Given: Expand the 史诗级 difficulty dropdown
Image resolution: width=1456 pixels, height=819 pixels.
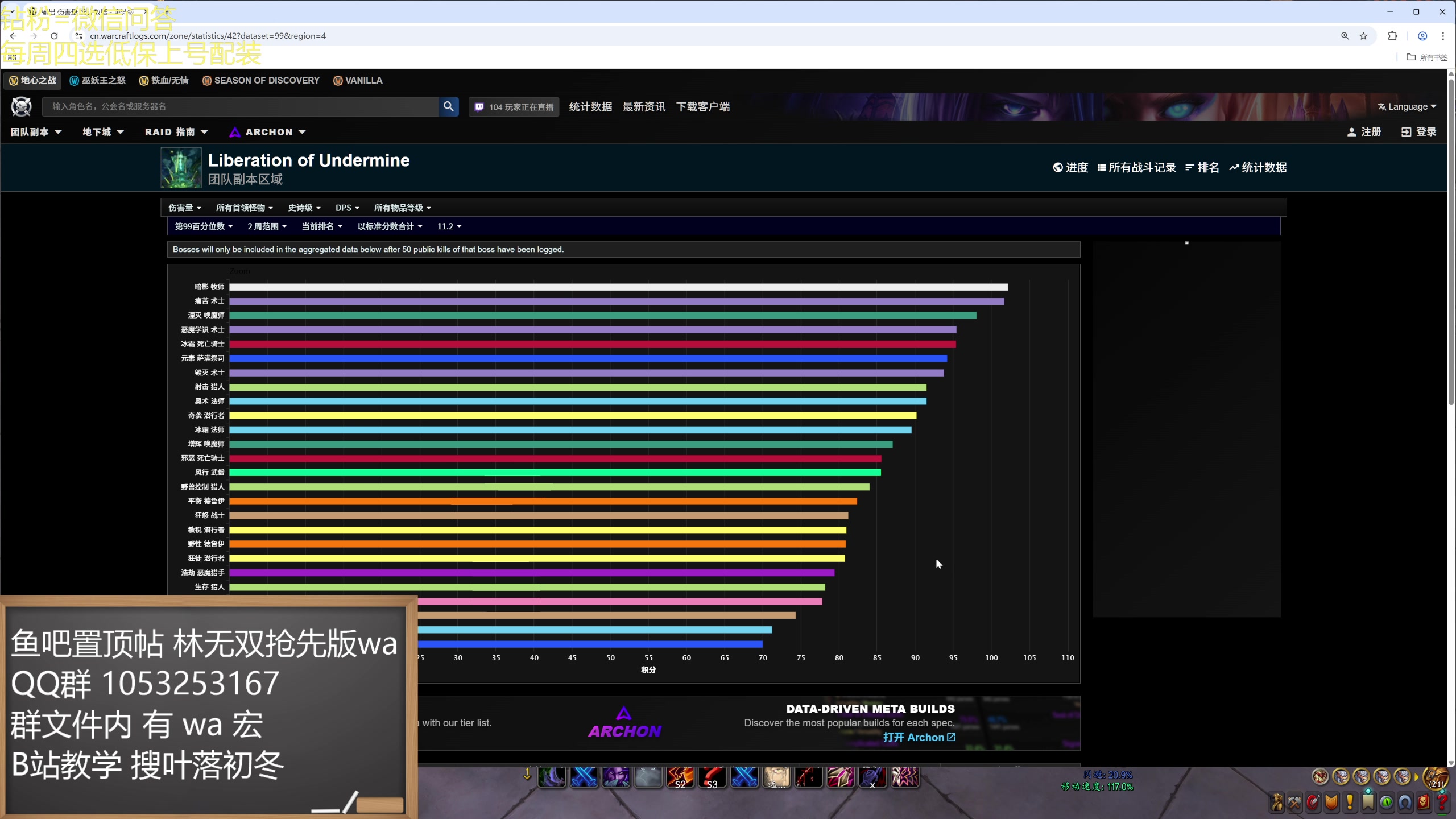Looking at the screenshot, I should (x=304, y=208).
